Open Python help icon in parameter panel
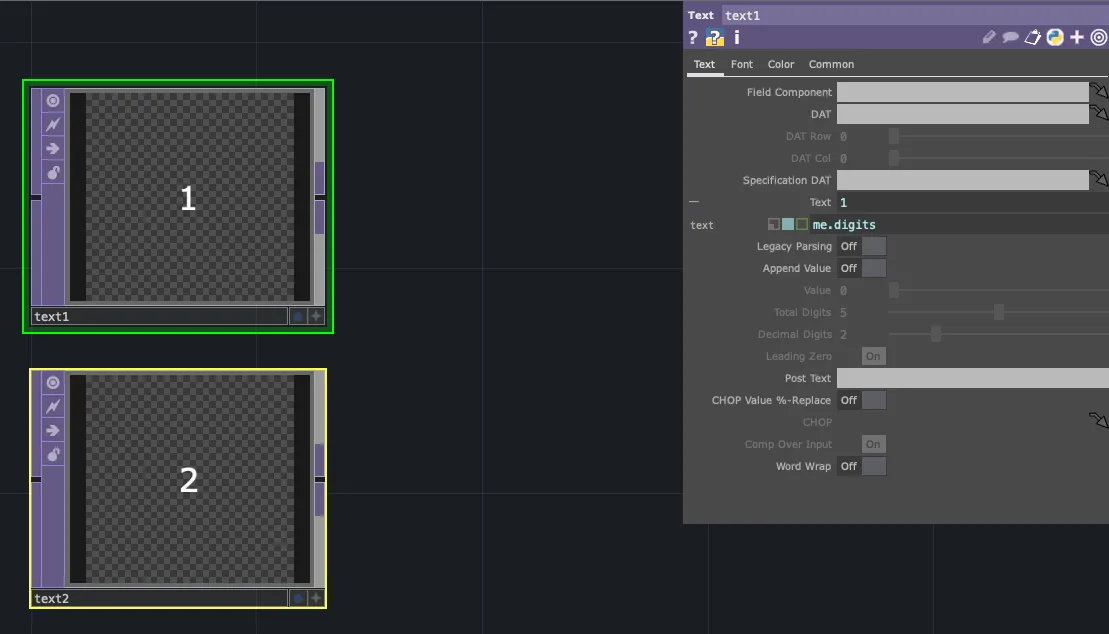 (x=714, y=38)
